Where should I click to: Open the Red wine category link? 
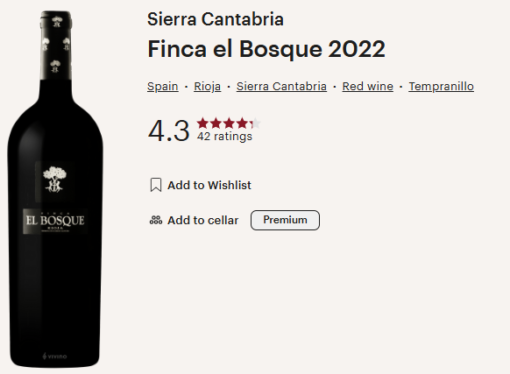coord(368,86)
